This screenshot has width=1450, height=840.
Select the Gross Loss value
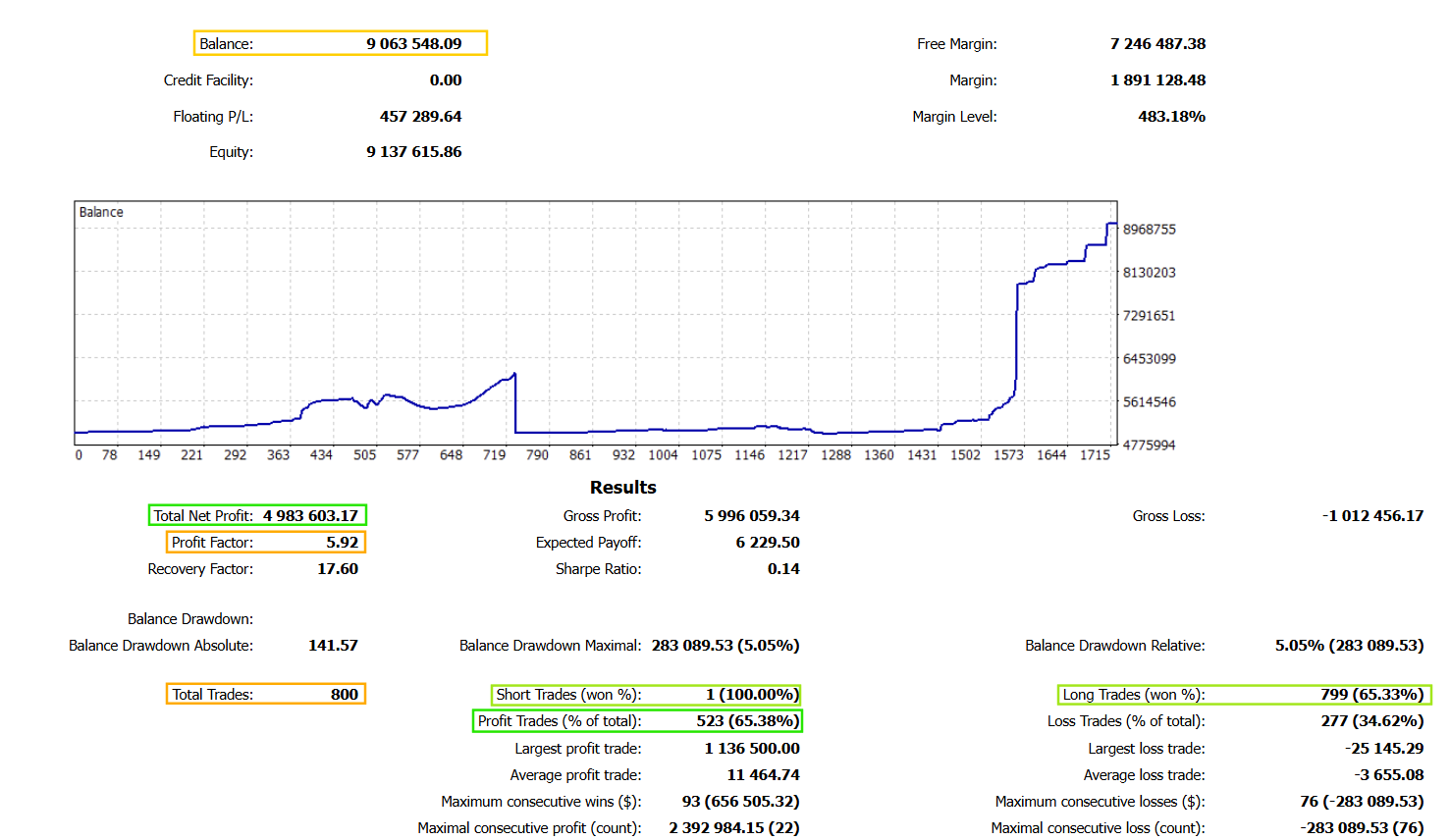pyautogui.click(x=1371, y=515)
